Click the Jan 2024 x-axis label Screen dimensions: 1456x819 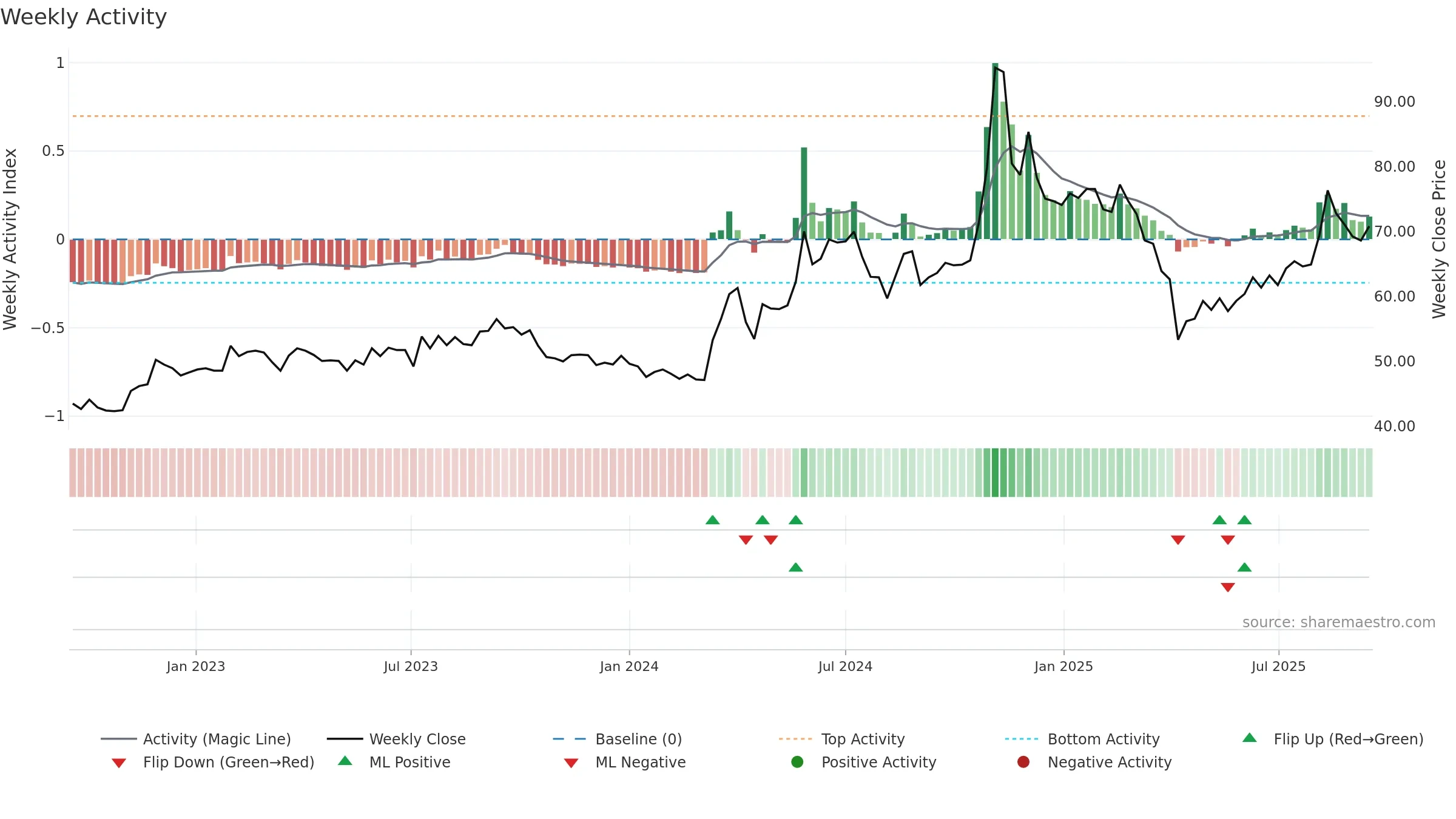(629, 667)
